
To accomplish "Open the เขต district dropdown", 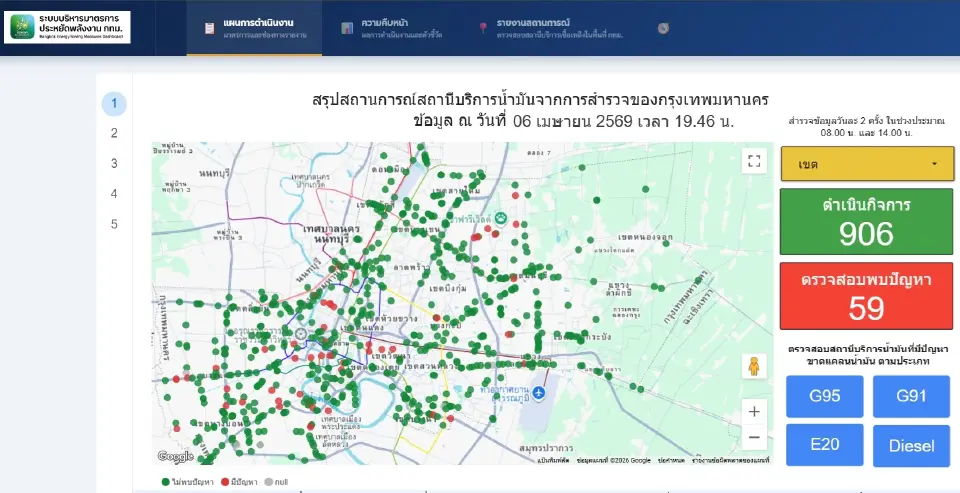I will point(867,164).
